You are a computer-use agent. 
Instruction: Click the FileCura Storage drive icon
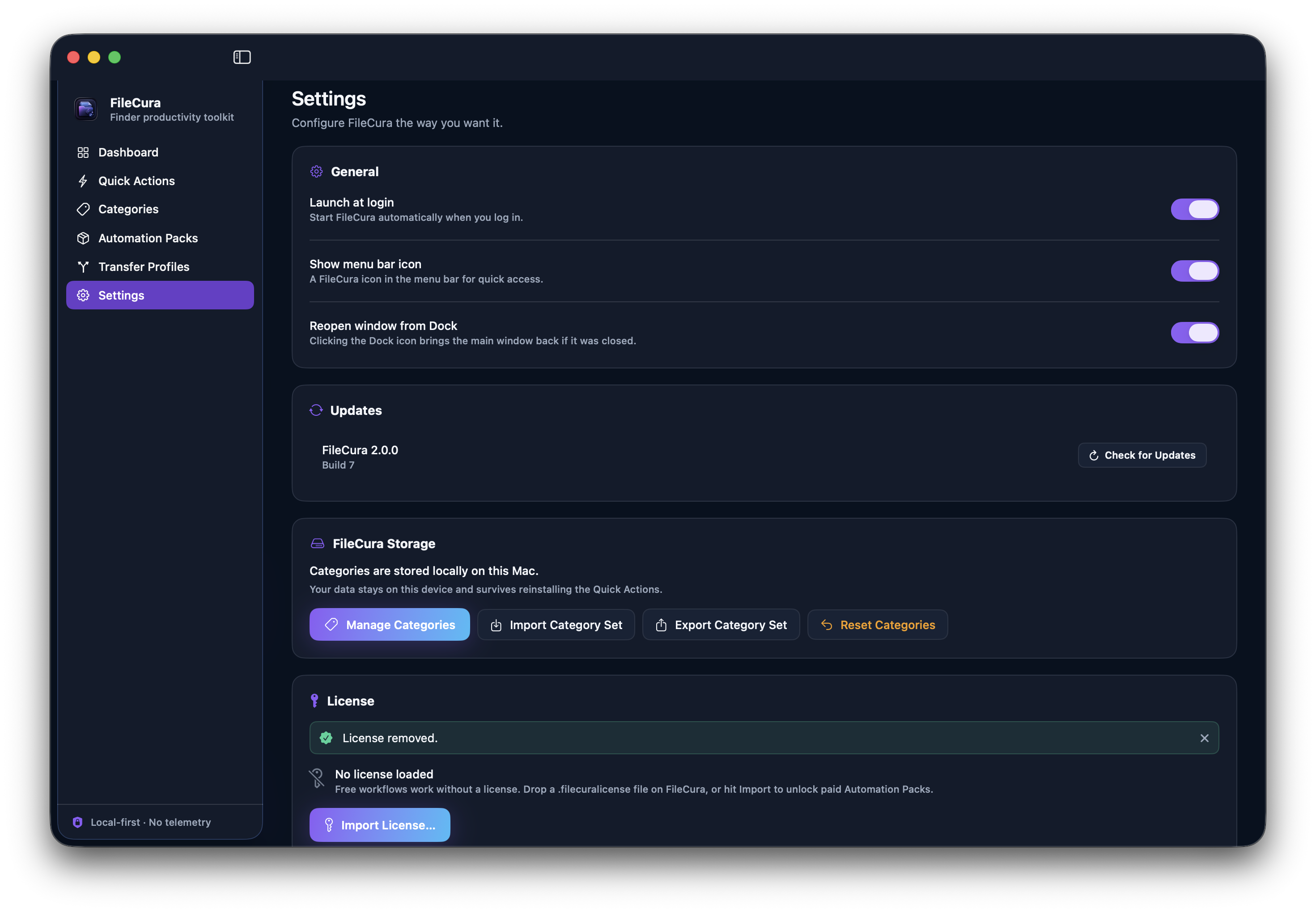[x=318, y=543]
